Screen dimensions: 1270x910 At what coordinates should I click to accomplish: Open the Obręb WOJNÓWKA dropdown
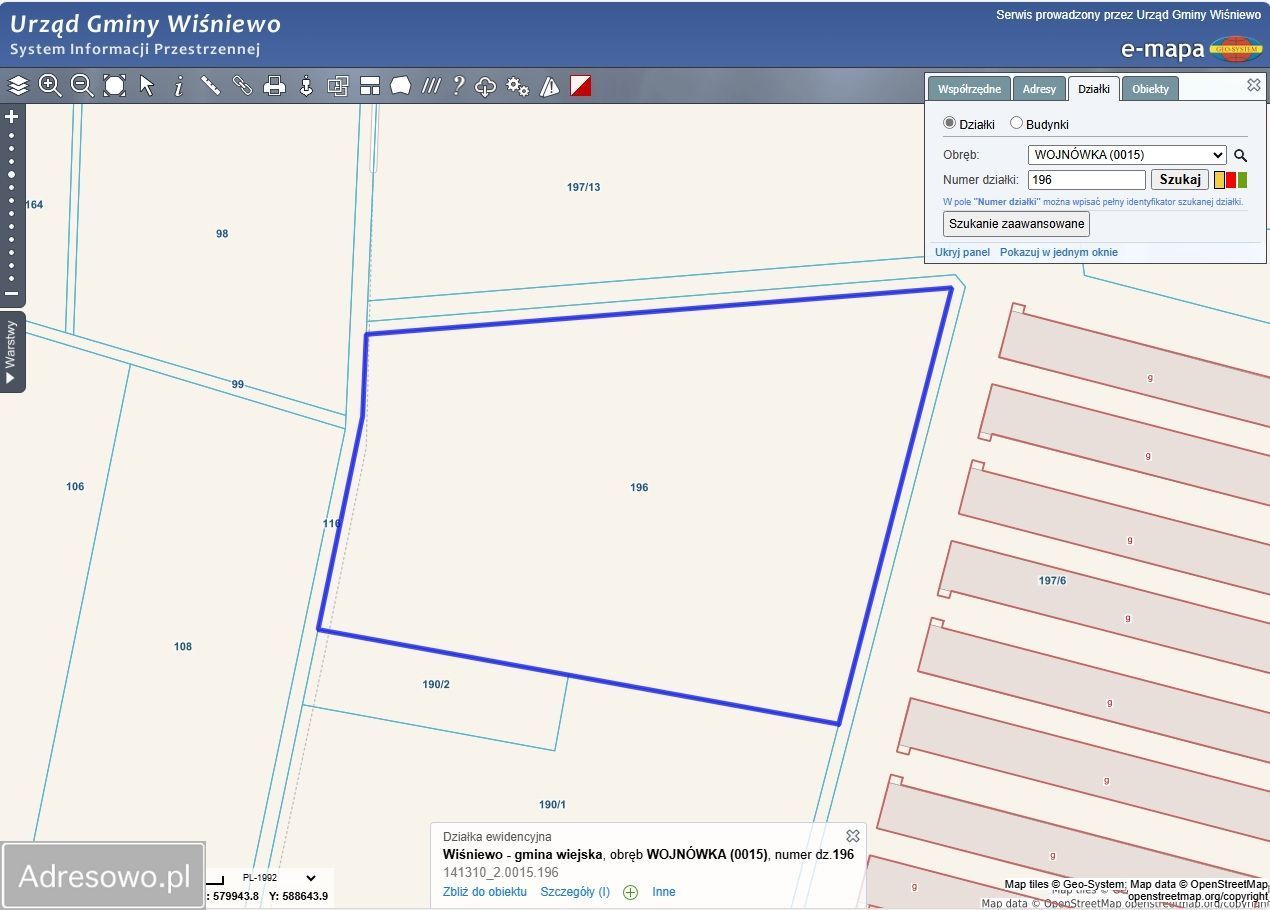[x=1127, y=155]
